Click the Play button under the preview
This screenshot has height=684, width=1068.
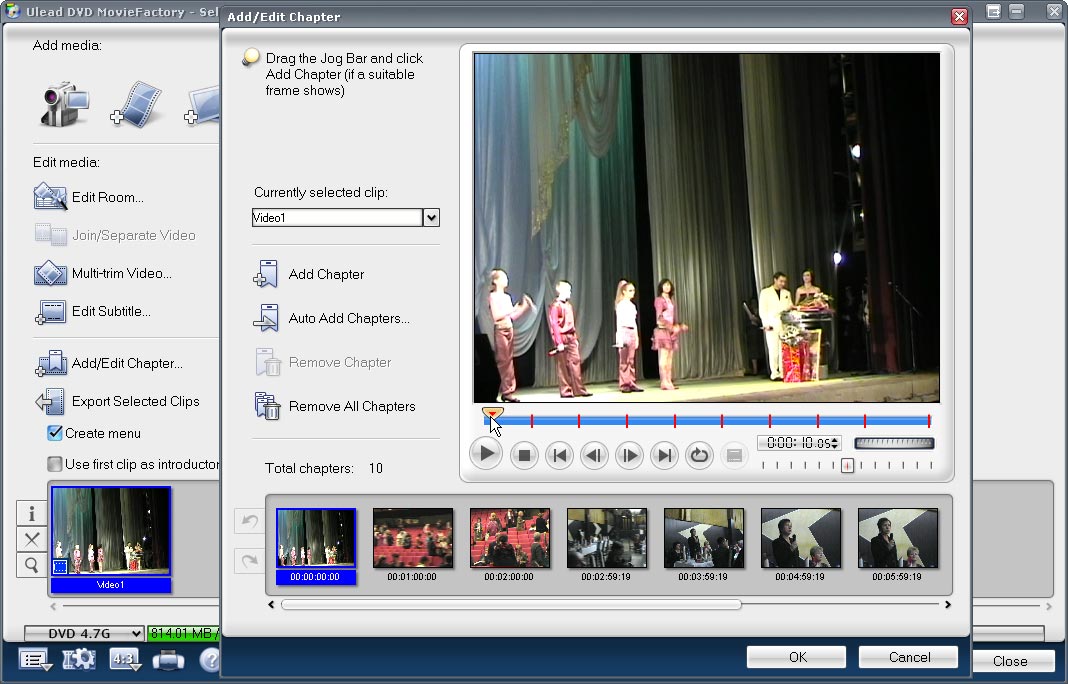coord(486,455)
